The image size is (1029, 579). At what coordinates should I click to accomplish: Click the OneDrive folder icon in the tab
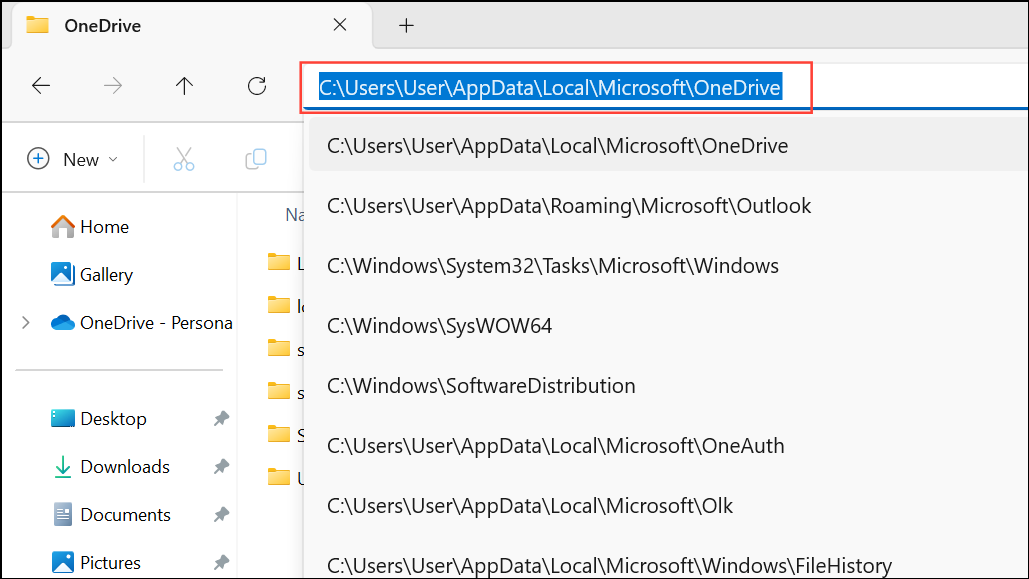37,24
